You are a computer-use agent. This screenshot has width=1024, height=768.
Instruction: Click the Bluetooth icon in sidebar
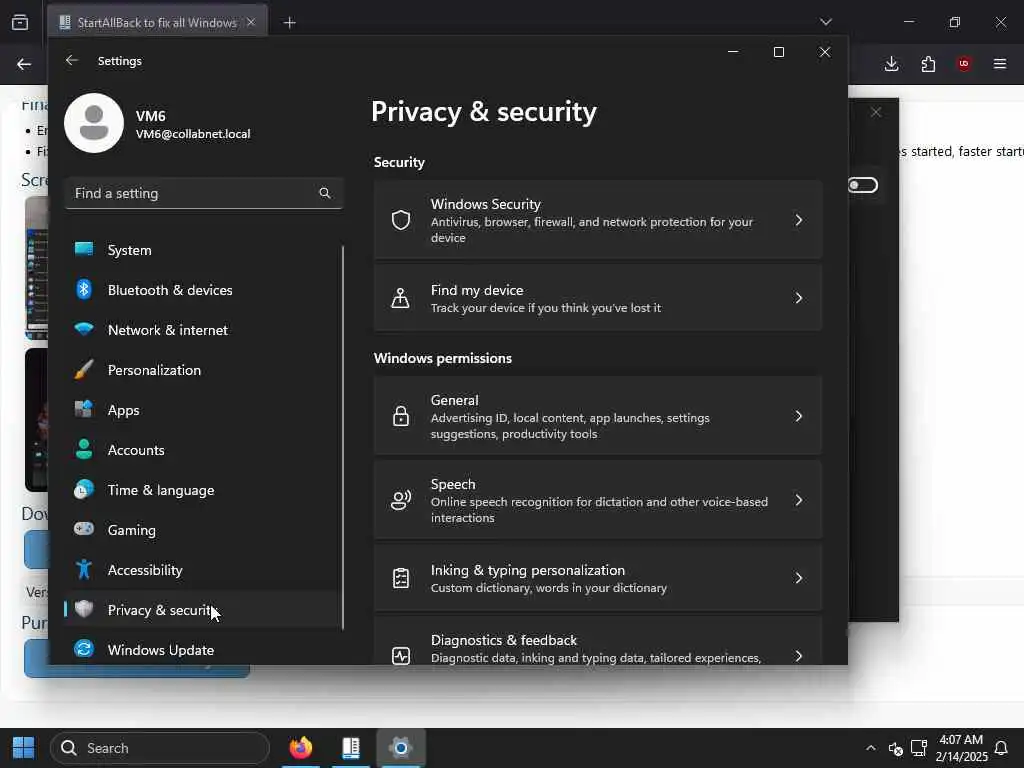[x=84, y=289]
